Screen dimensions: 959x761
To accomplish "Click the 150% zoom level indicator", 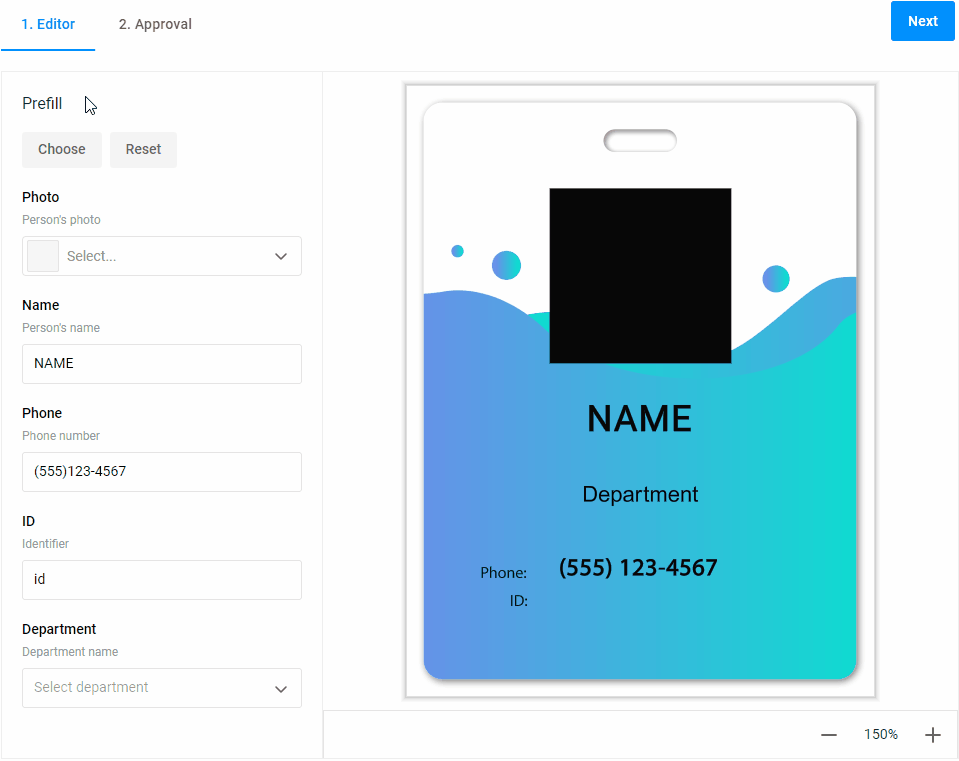I will (881, 734).
